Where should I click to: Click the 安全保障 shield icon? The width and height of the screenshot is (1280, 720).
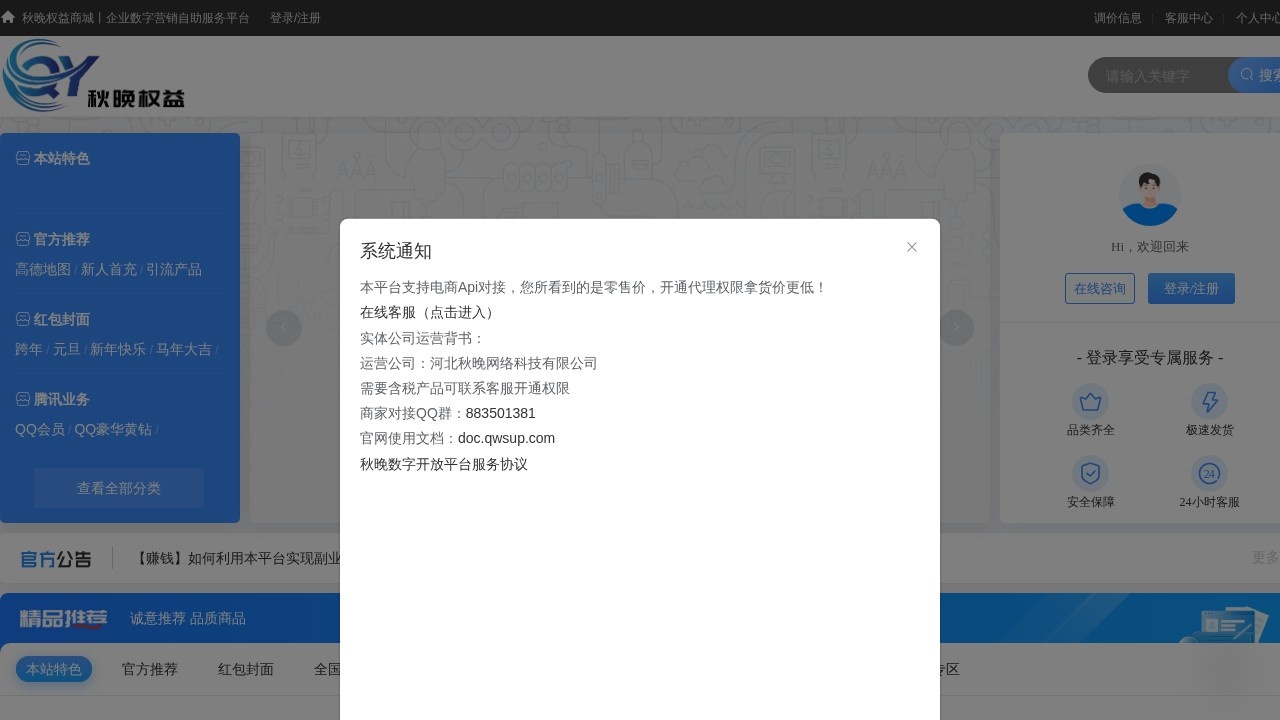tap(1090, 474)
